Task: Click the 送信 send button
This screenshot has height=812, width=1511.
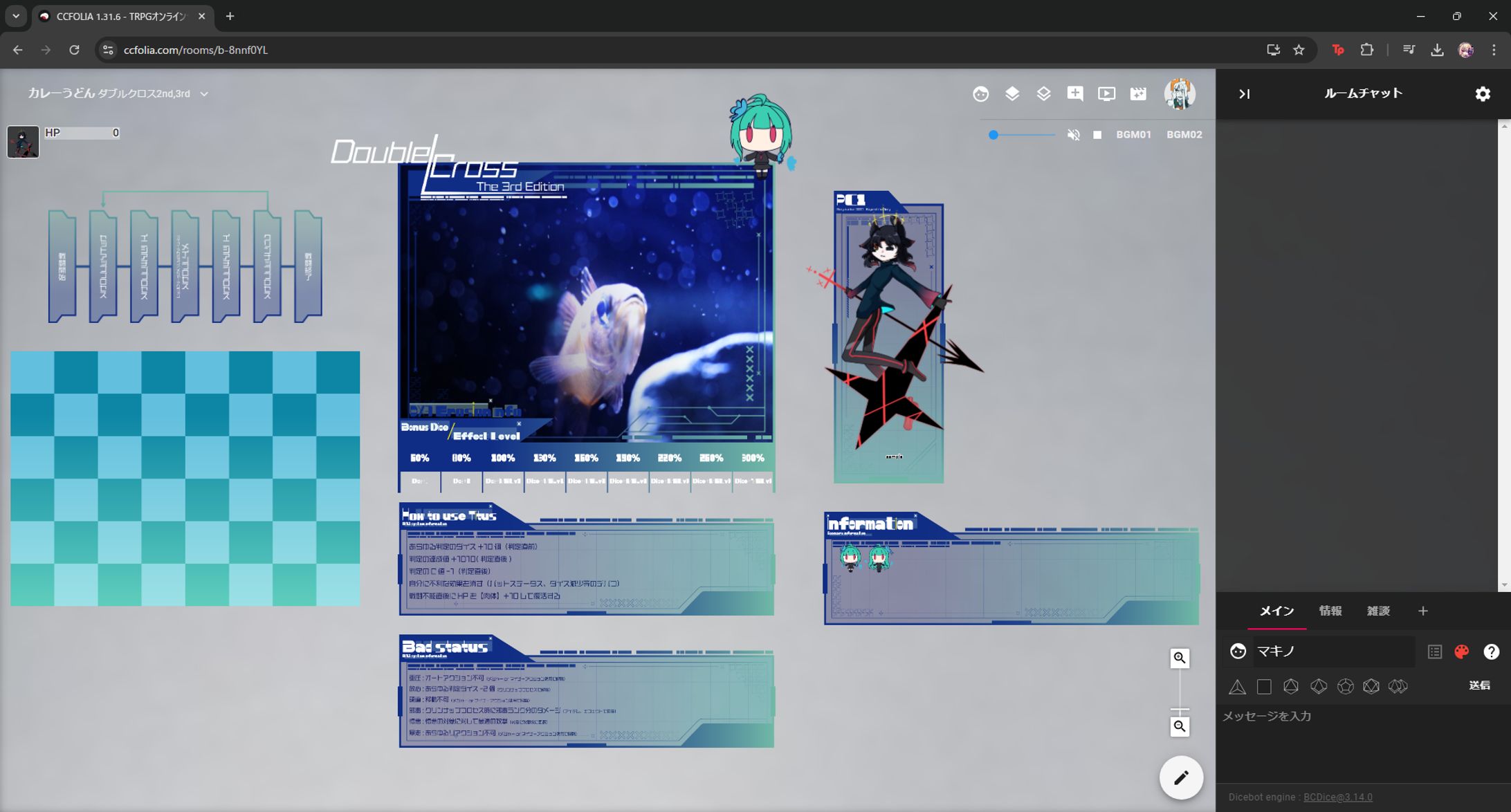Action: point(1479,685)
